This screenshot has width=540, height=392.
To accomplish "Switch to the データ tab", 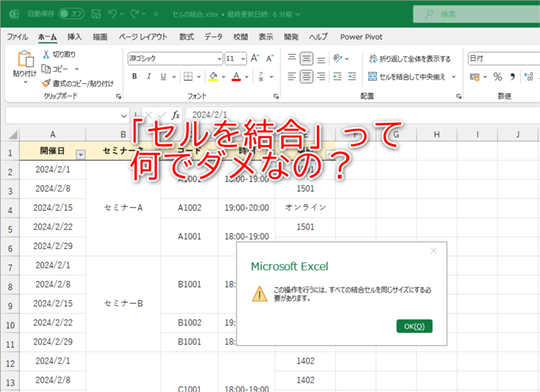I will [213, 37].
